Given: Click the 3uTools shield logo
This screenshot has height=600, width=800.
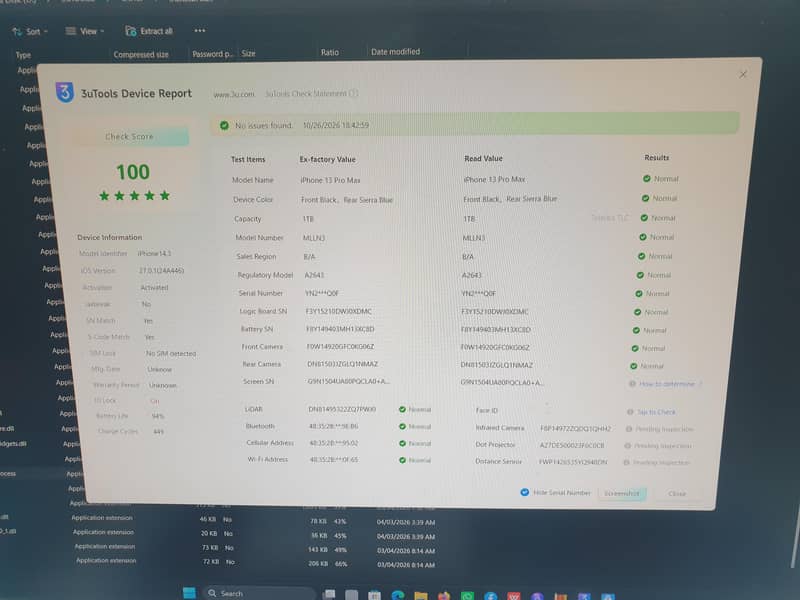Looking at the screenshot, I should [x=65, y=92].
